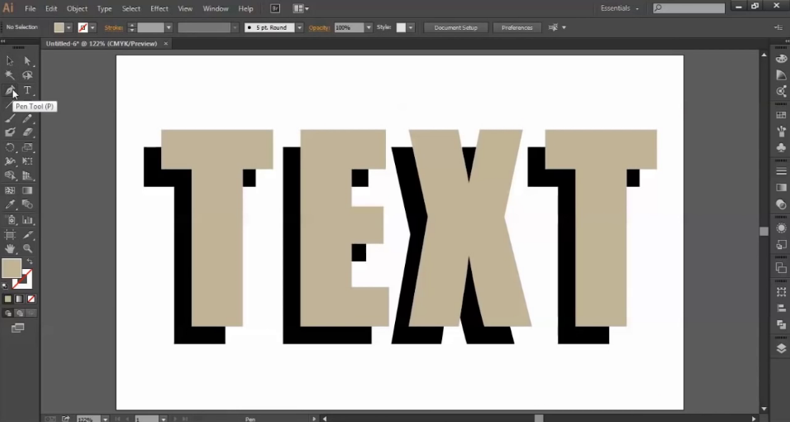Open the File menu
790x422 pixels.
(x=30, y=9)
